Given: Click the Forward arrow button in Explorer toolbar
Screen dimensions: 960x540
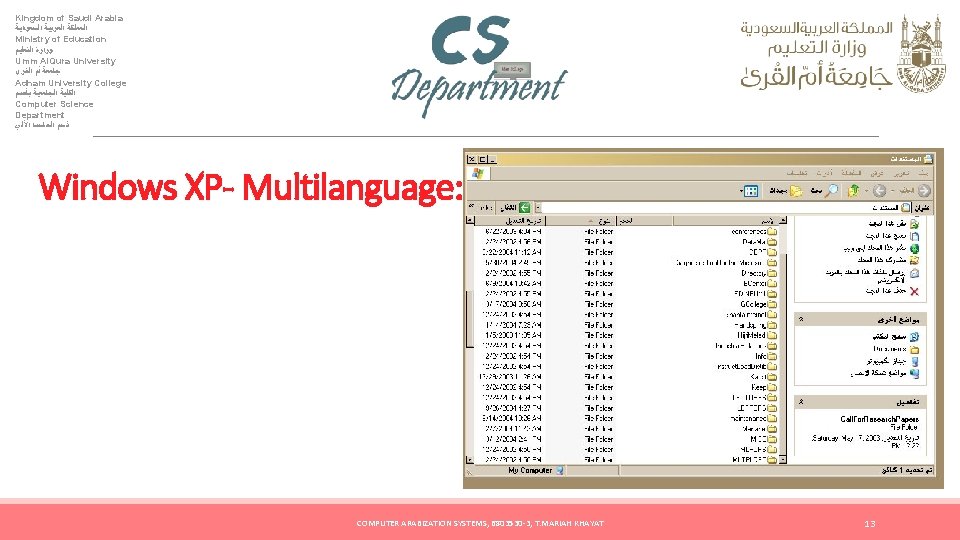Looking at the screenshot, I should point(880,191).
